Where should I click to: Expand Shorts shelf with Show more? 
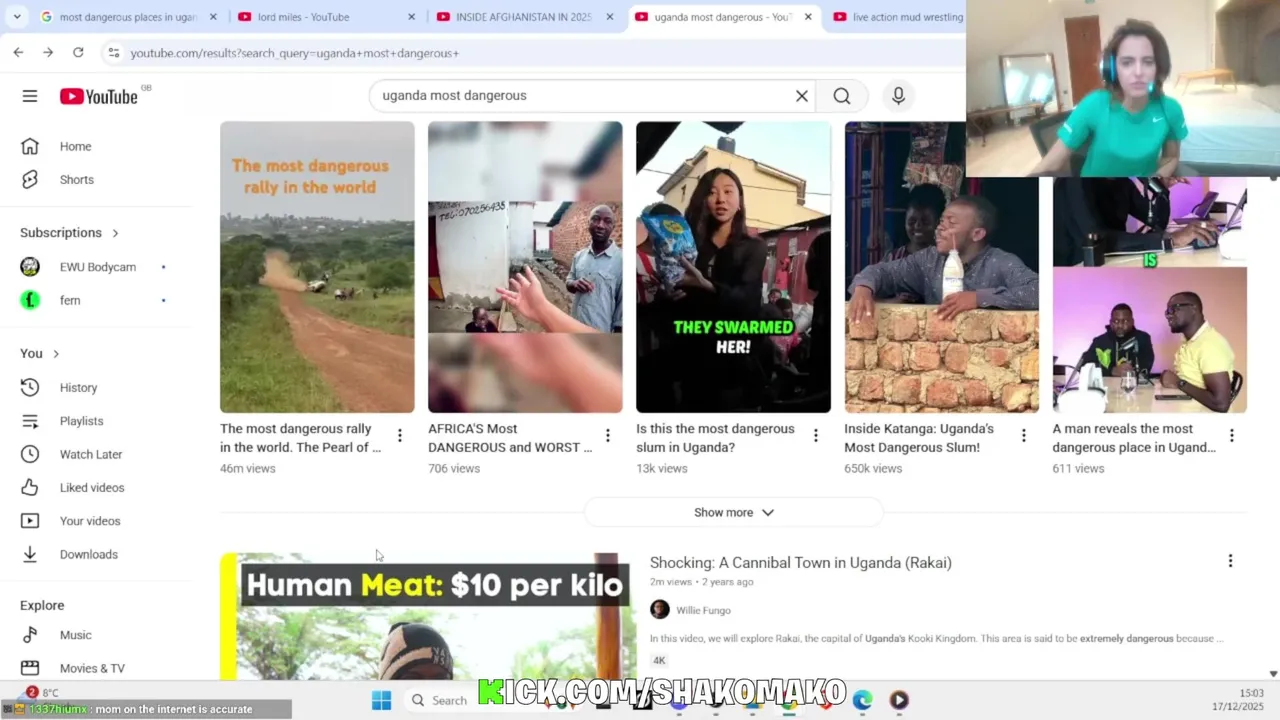733,512
